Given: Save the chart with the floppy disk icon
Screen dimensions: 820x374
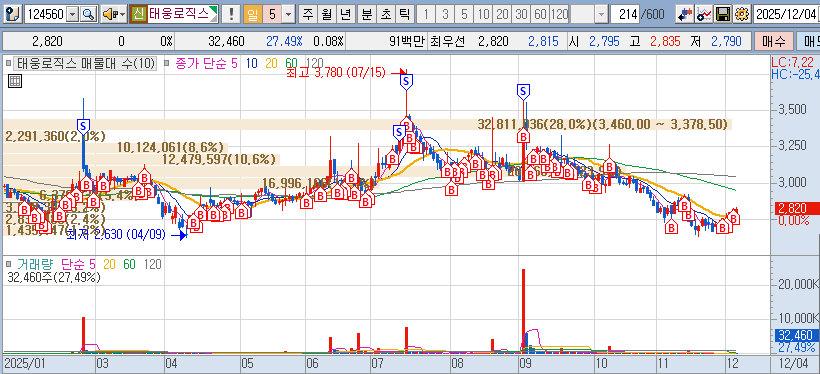Looking at the screenshot, I should click(723, 14).
